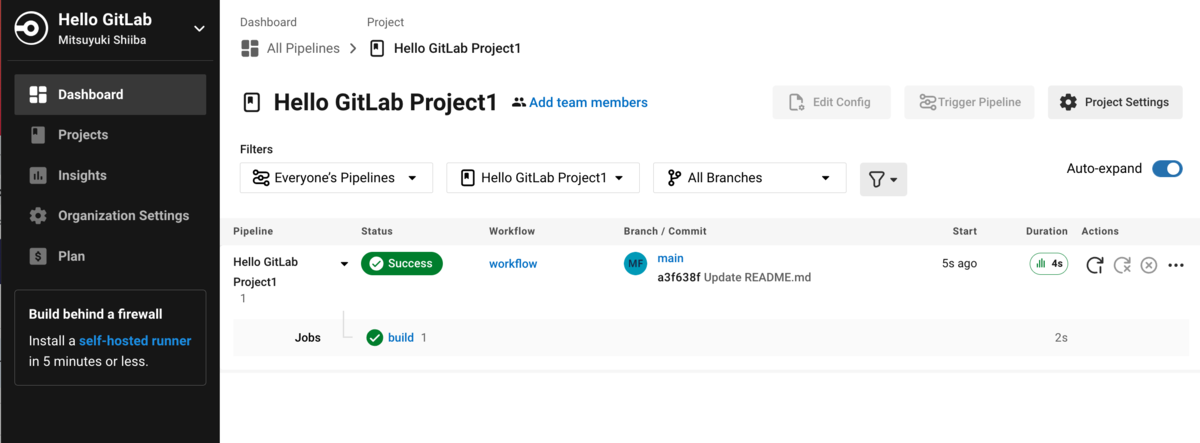Click the cancel workflow icon
Image resolution: width=1200 pixels, height=443 pixels.
(x=1149, y=265)
